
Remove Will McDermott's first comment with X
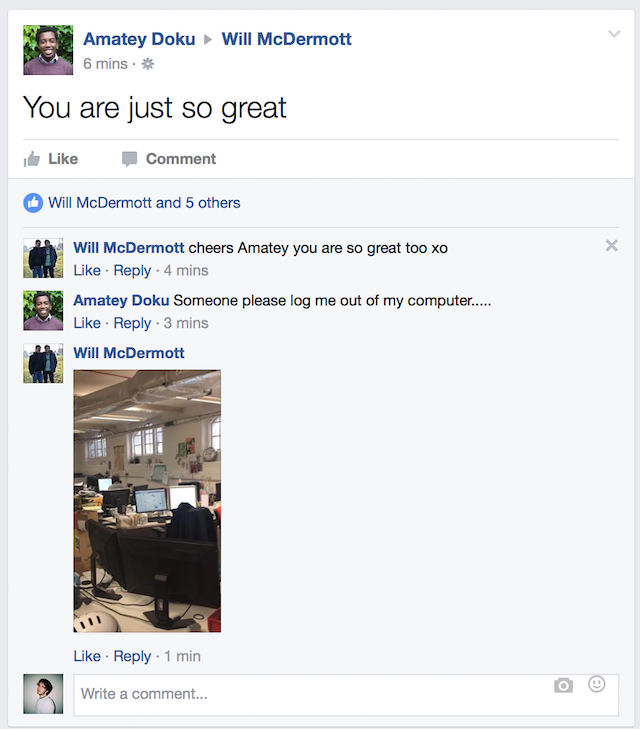coord(612,245)
